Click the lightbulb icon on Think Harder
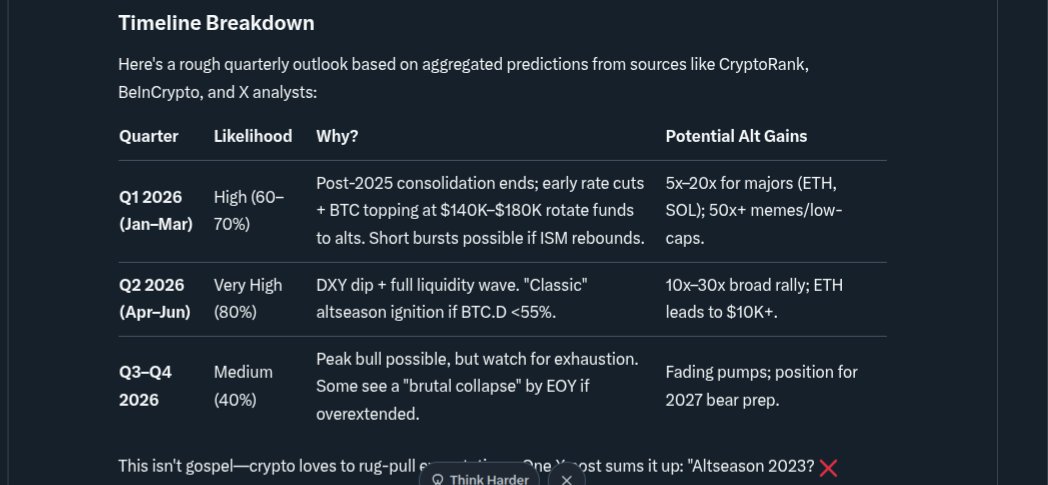1048x485 pixels. point(438,480)
